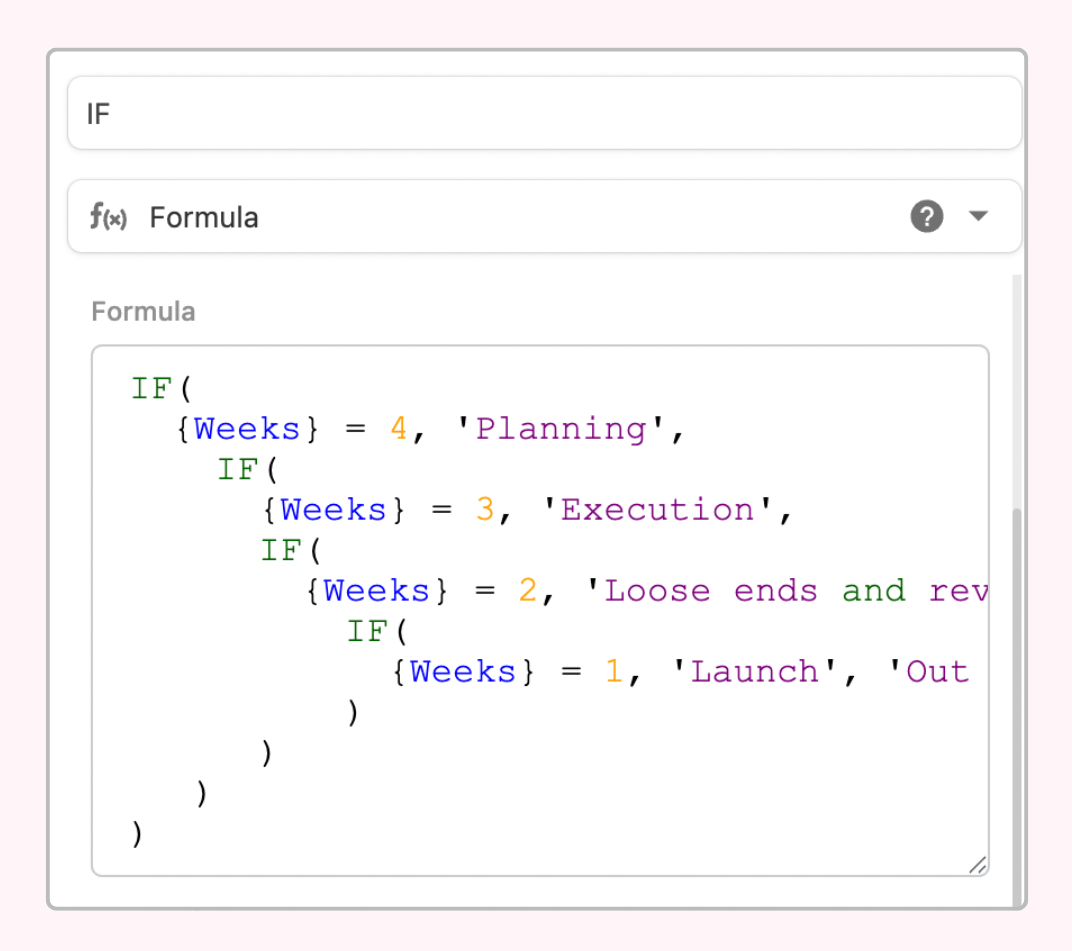Image resolution: width=1072 pixels, height=951 pixels.
Task: Click the orange number 2 in the formula
Action: 528,591
